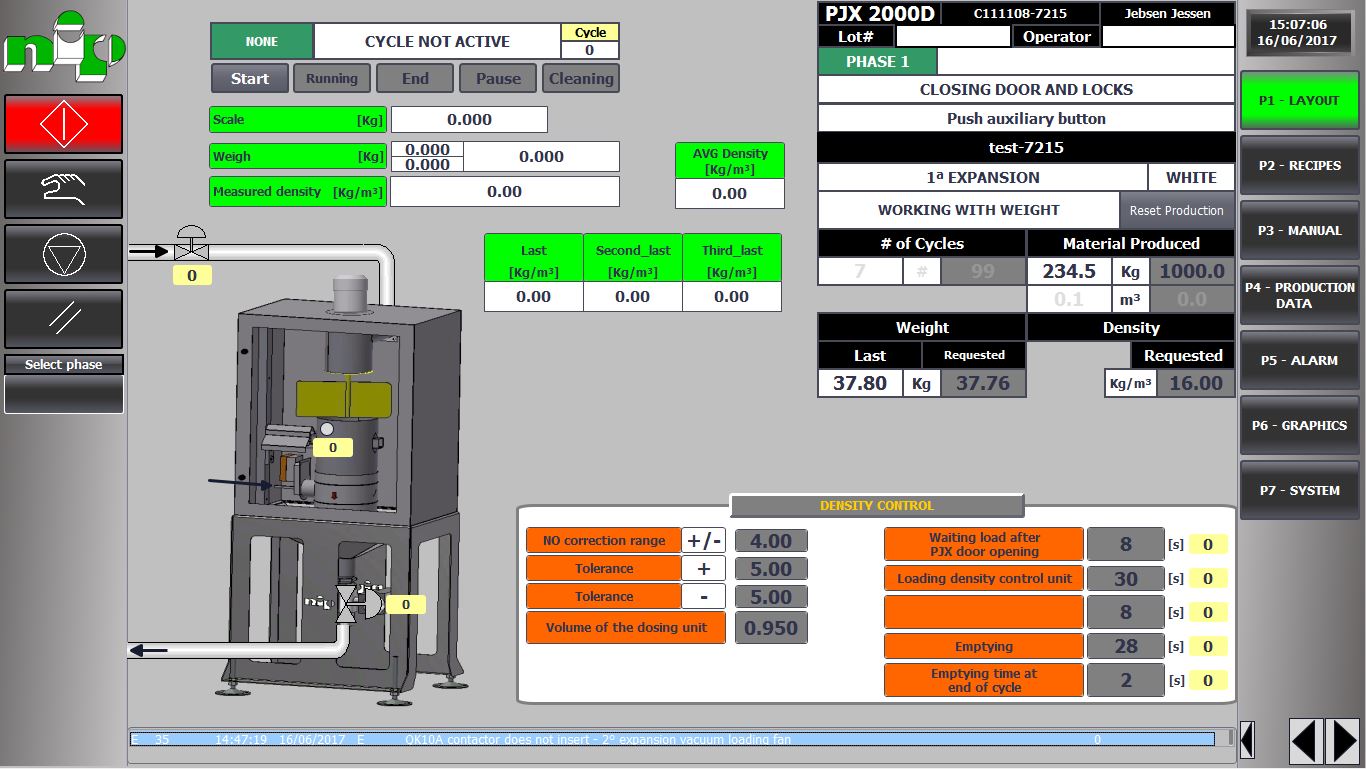Open the P4 - PRODUCTION DATA page
The height and width of the screenshot is (769, 1366).
(1299, 295)
